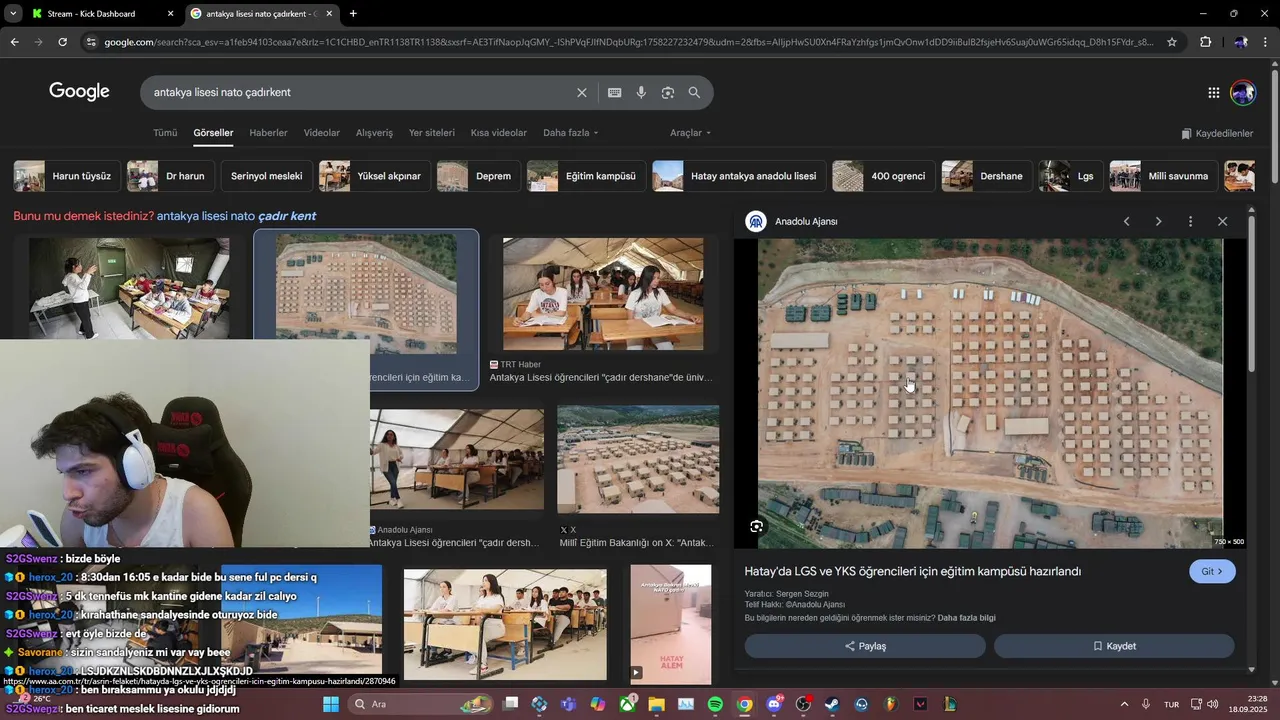Open Kaydedilenler saved items
Screen dimensions: 1280x720
(1217, 133)
